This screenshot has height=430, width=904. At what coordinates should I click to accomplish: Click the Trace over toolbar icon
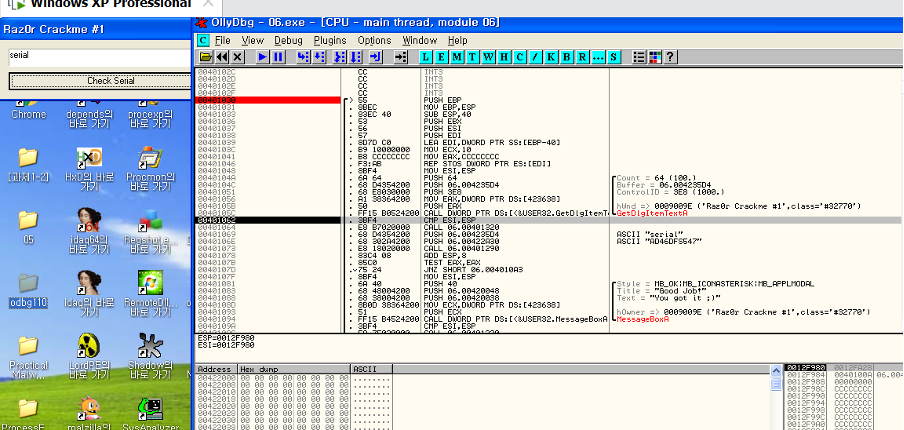[356, 57]
